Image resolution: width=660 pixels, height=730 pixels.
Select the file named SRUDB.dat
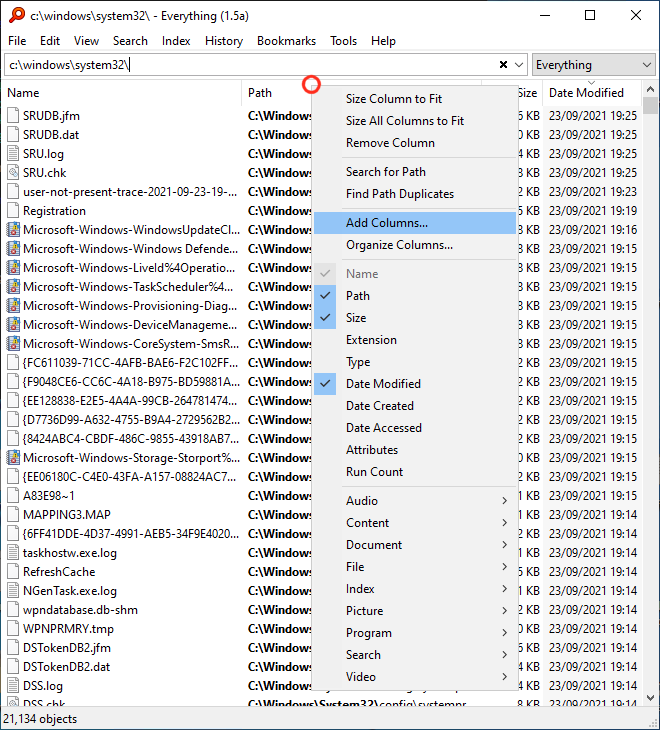(x=51, y=135)
